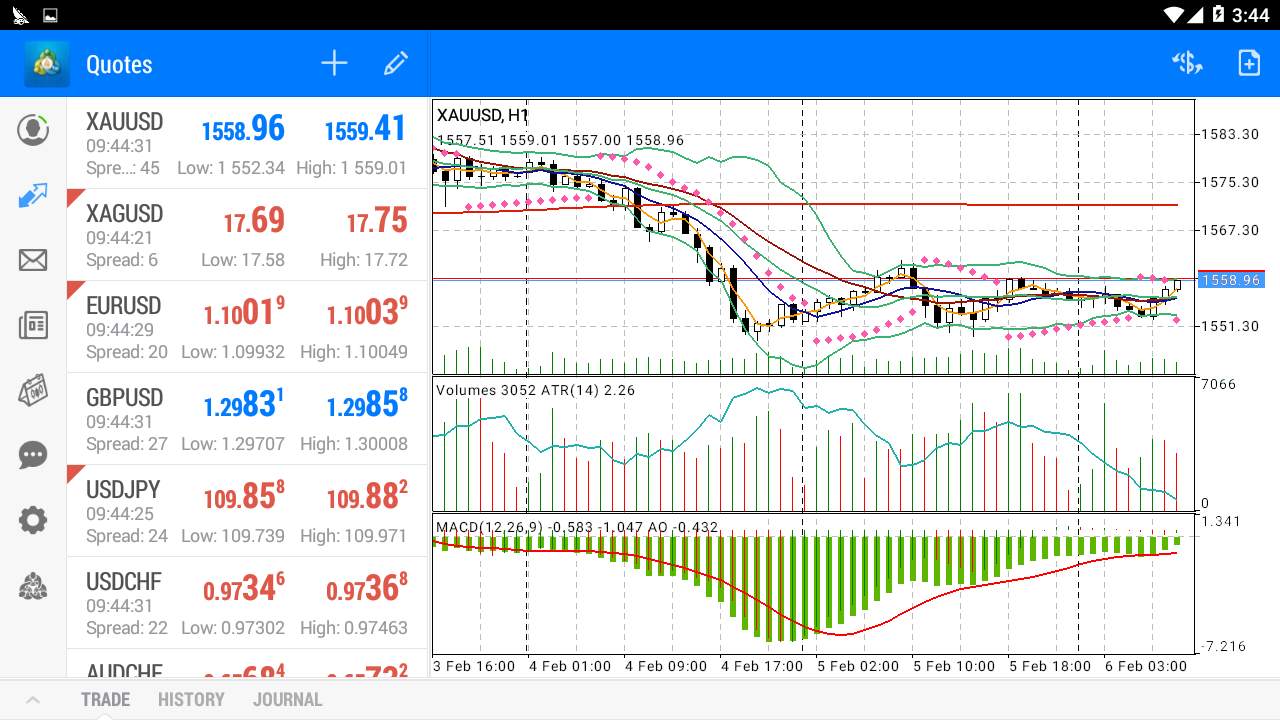Select XAUUSD quote row
The image size is (1280, 720).
[247, 143]
